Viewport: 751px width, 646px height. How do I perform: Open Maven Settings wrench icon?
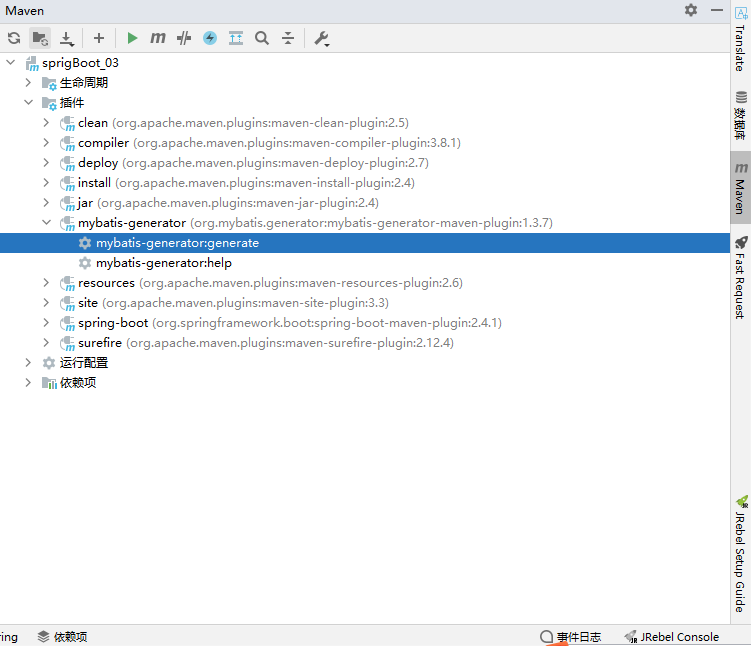coord(321,38)
